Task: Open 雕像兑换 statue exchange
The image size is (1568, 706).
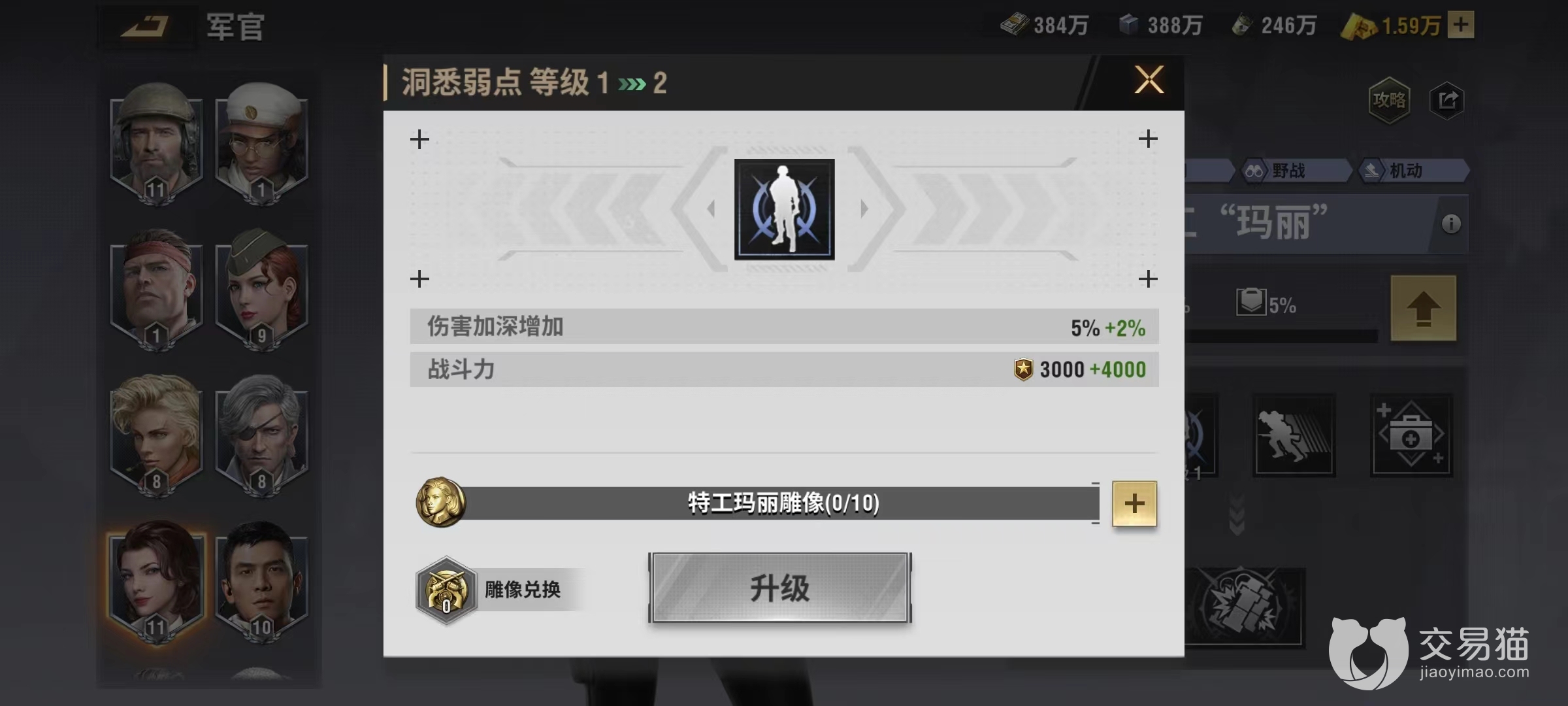Action: pyautogui.click(x=497, y=590)
